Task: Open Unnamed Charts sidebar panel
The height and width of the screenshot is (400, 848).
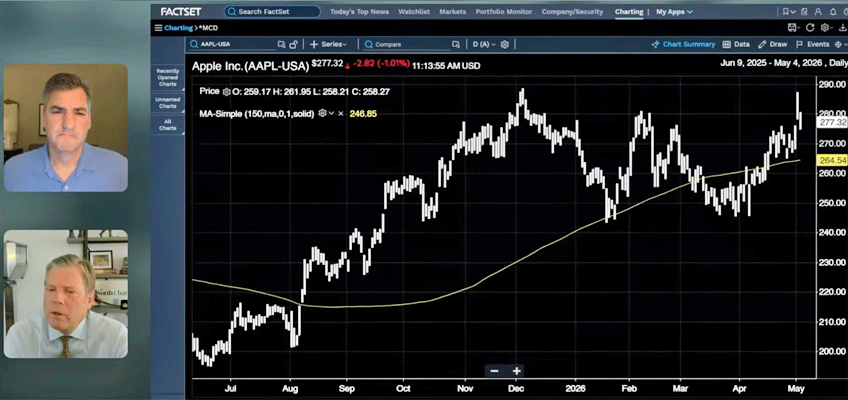Action: click(x=168, y=103)
